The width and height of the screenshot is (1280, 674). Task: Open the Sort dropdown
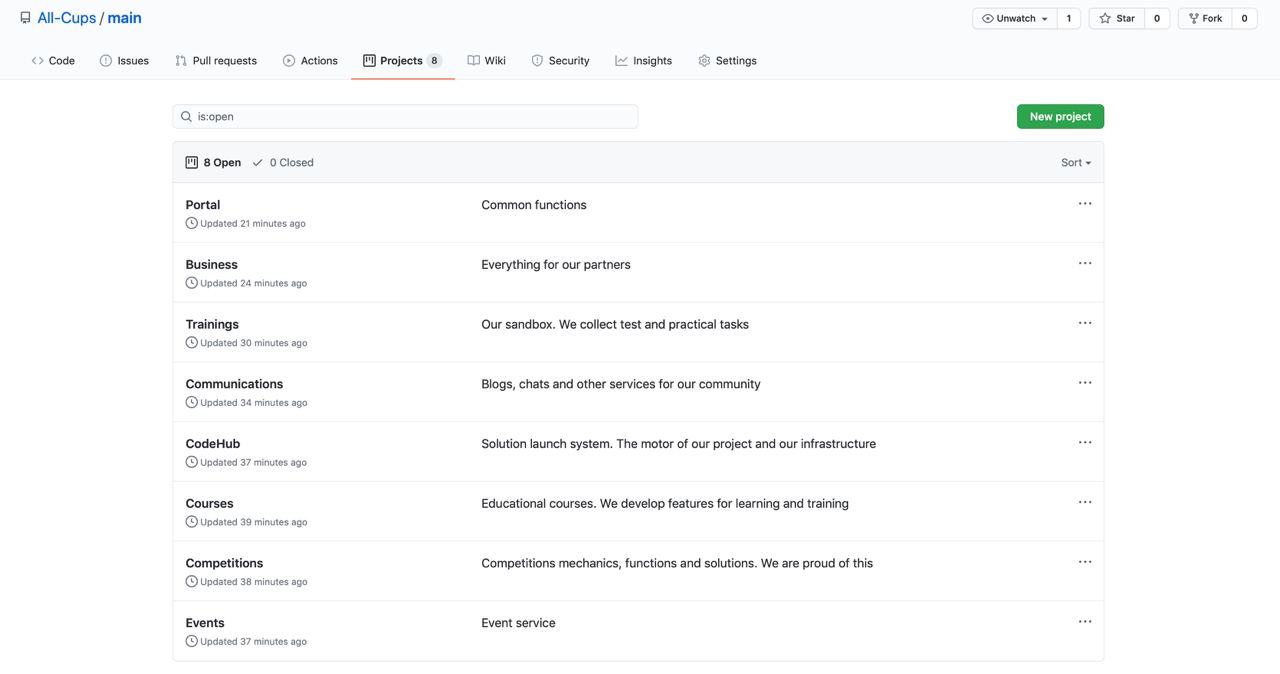click(1076, 162)
